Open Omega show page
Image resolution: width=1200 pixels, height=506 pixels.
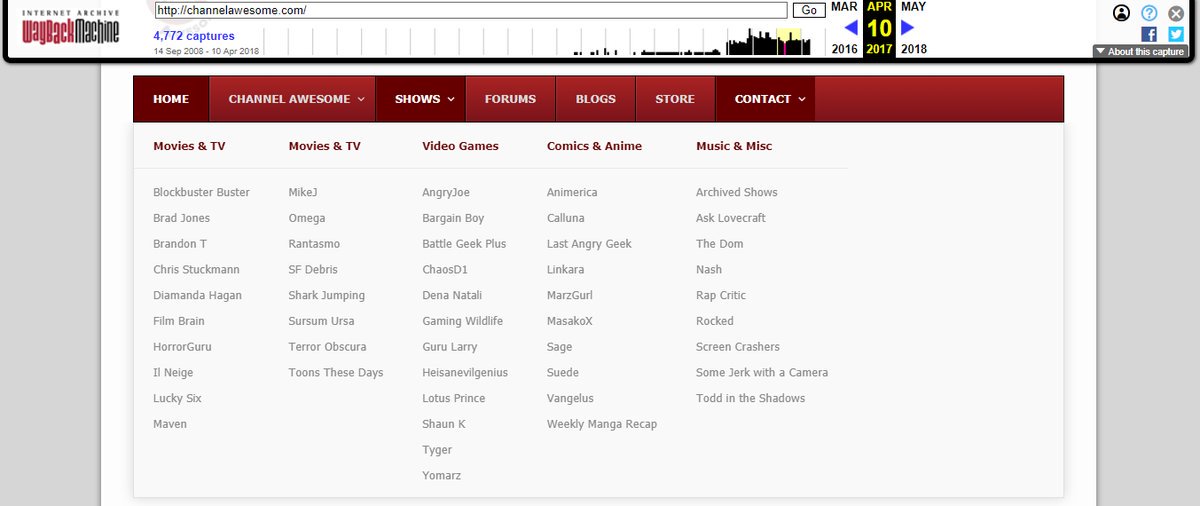click(307, 218)
